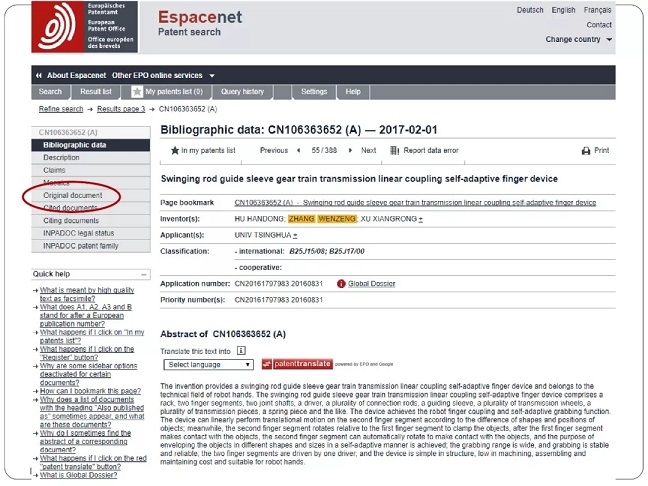Click highlighted inventor name ZHANG
Image resolution: width=648 pixels, height=486 pixels.
(301, 219)
